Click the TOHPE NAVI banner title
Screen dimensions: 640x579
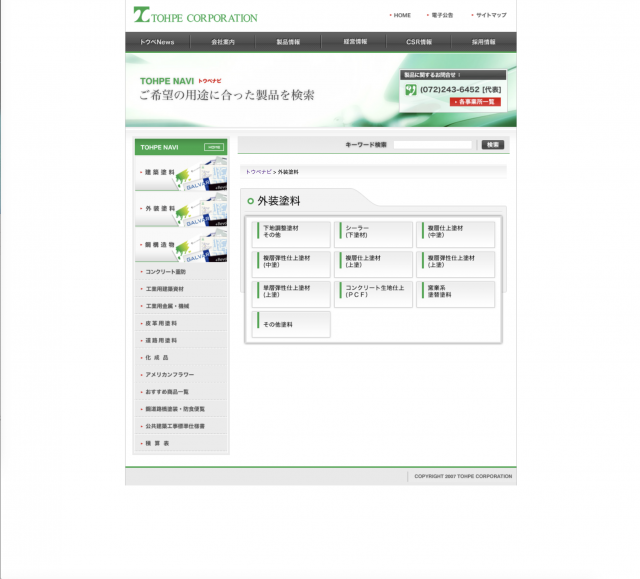(x=167, y=81)
